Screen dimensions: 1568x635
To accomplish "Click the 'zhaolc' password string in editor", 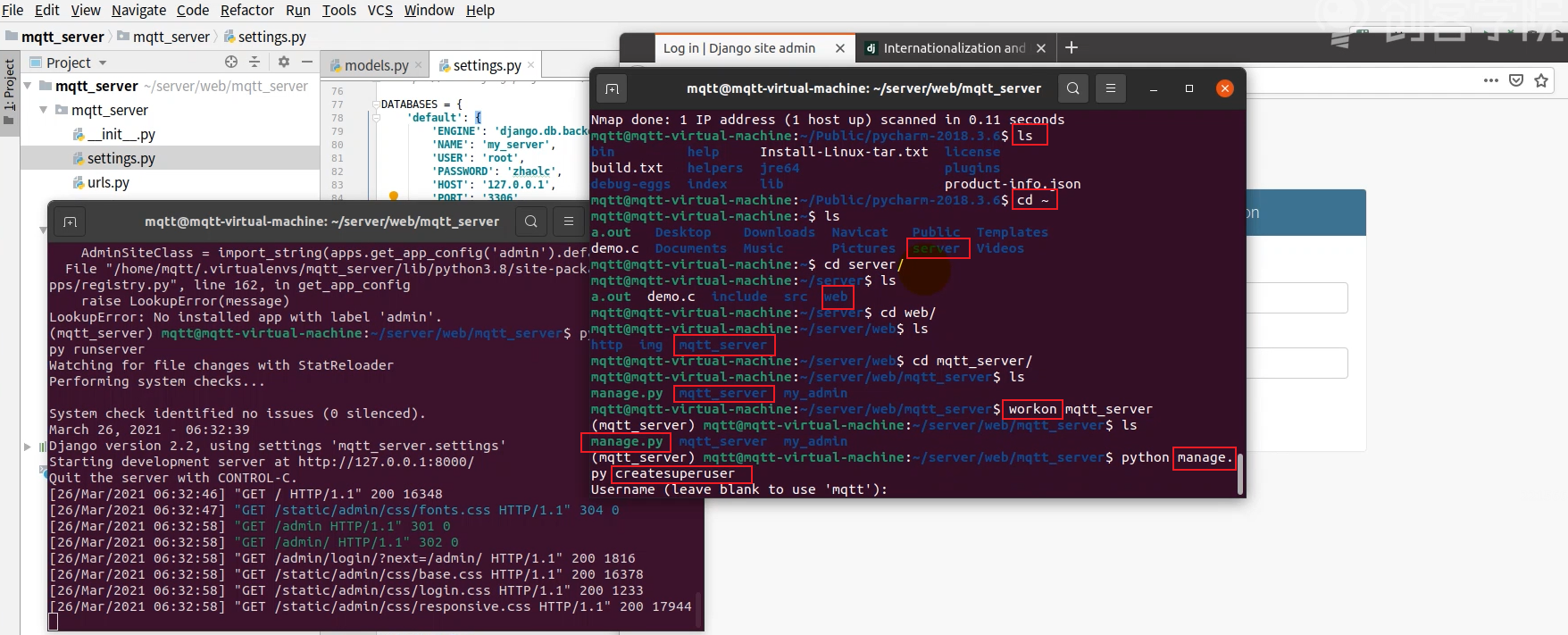I will click(x=532, y=171).
